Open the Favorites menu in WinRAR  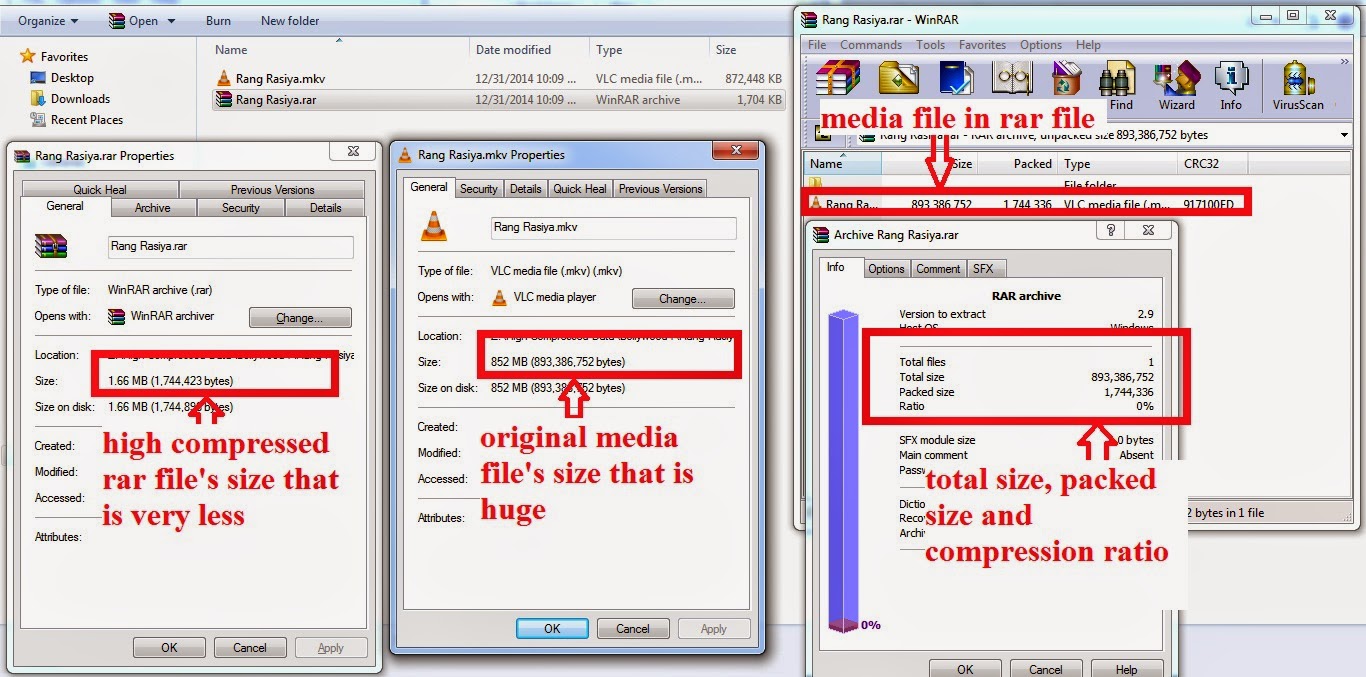tap(982, 45)
